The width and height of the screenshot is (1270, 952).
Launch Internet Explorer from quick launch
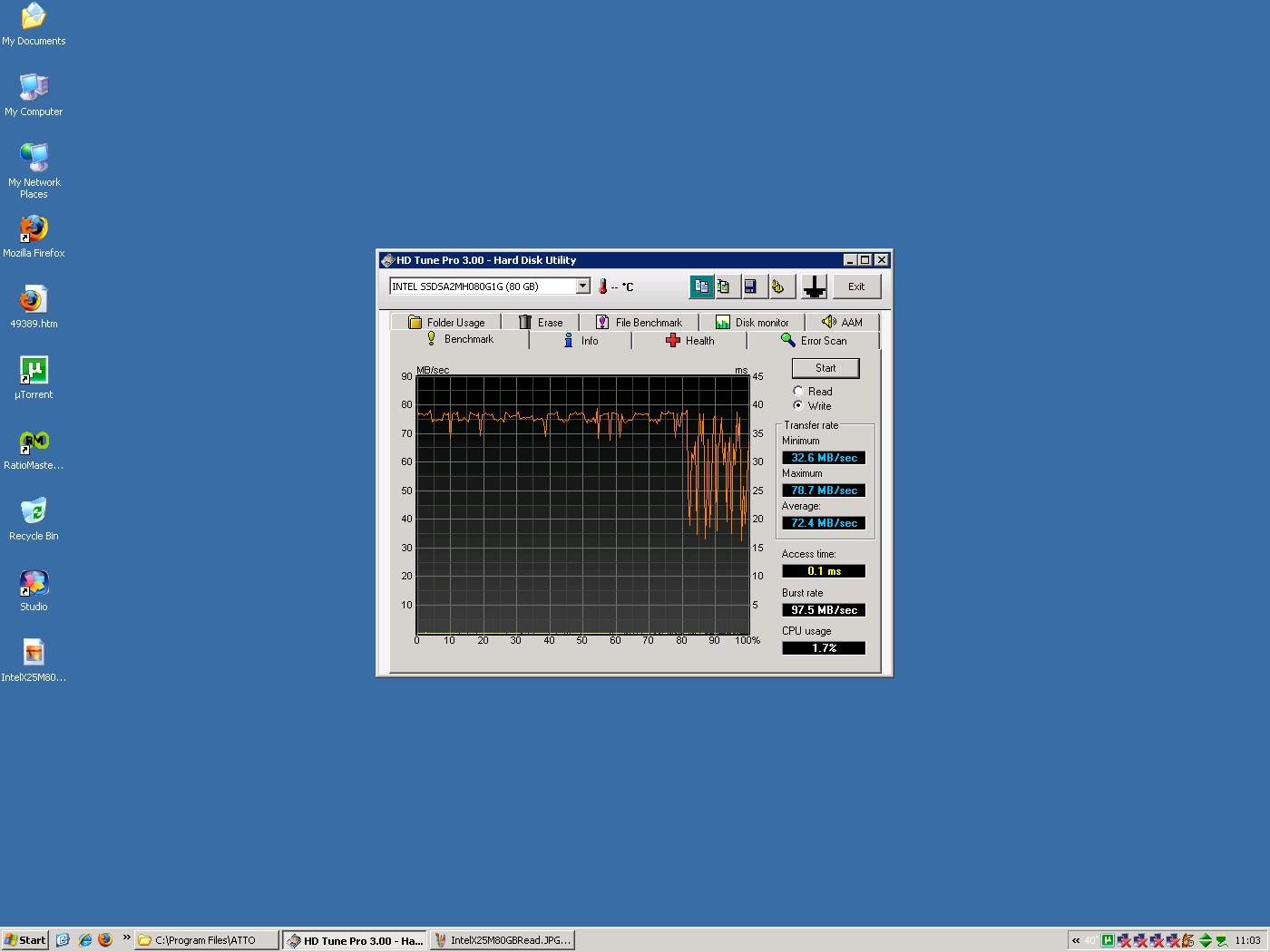tap(84, 940)
